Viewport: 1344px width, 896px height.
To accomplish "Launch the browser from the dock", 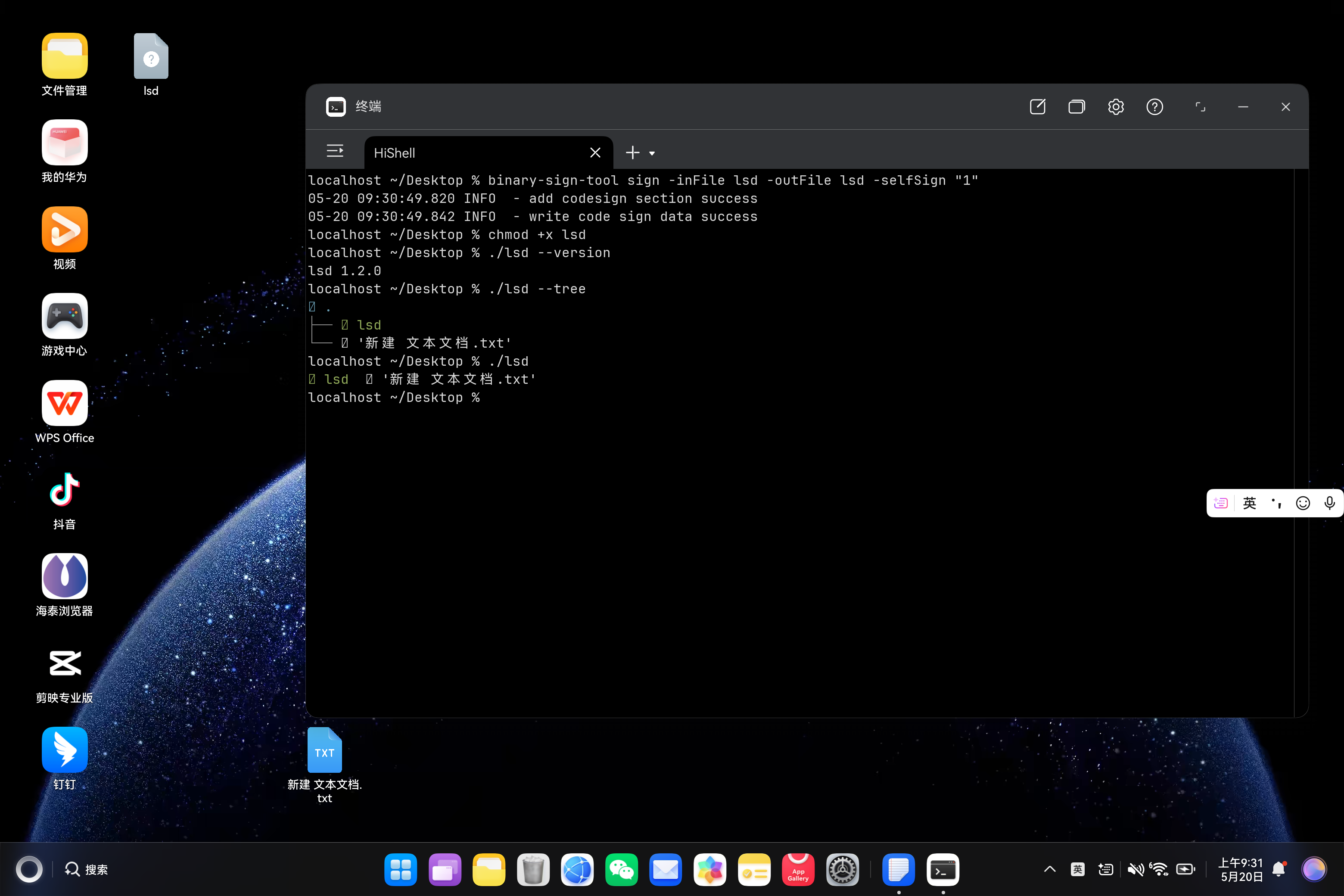I will (577, 870).
